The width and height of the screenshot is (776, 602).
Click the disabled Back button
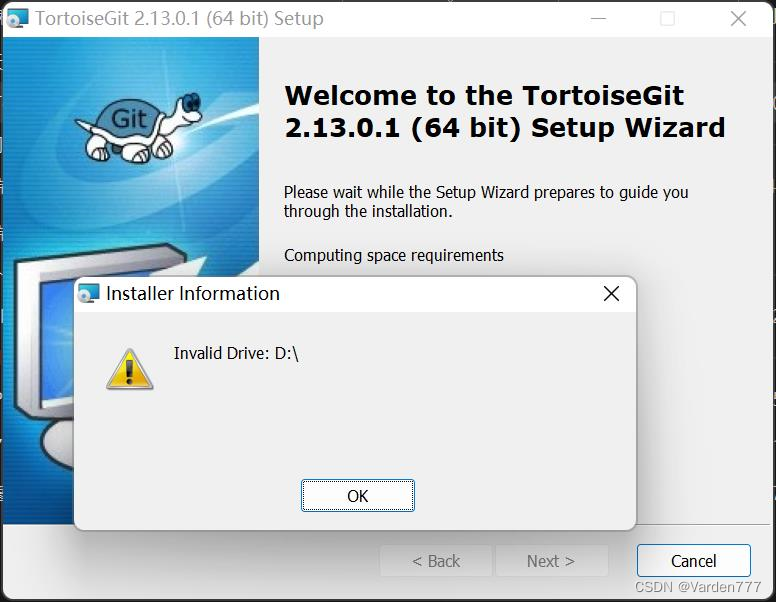[x=436, y=561]
